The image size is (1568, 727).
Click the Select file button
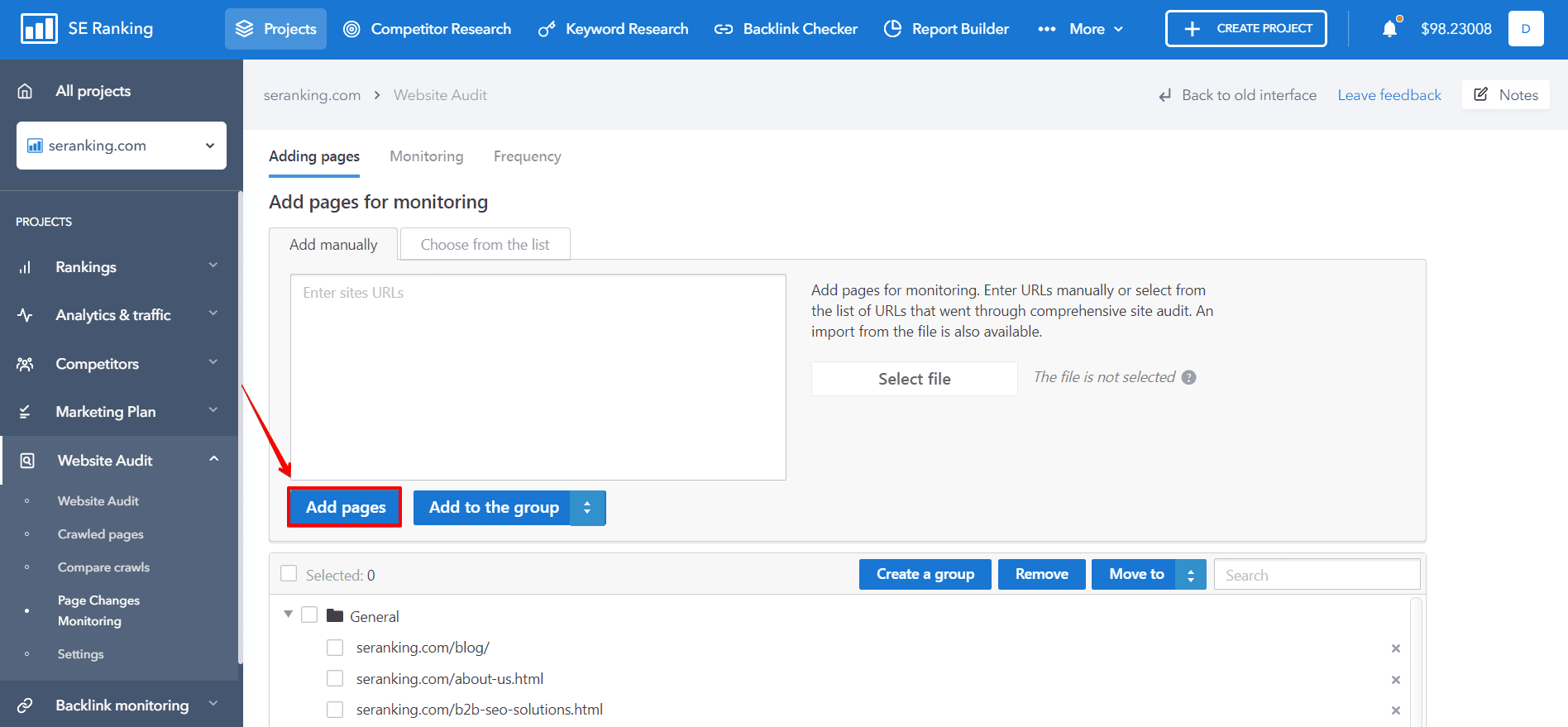pos(915,379)
